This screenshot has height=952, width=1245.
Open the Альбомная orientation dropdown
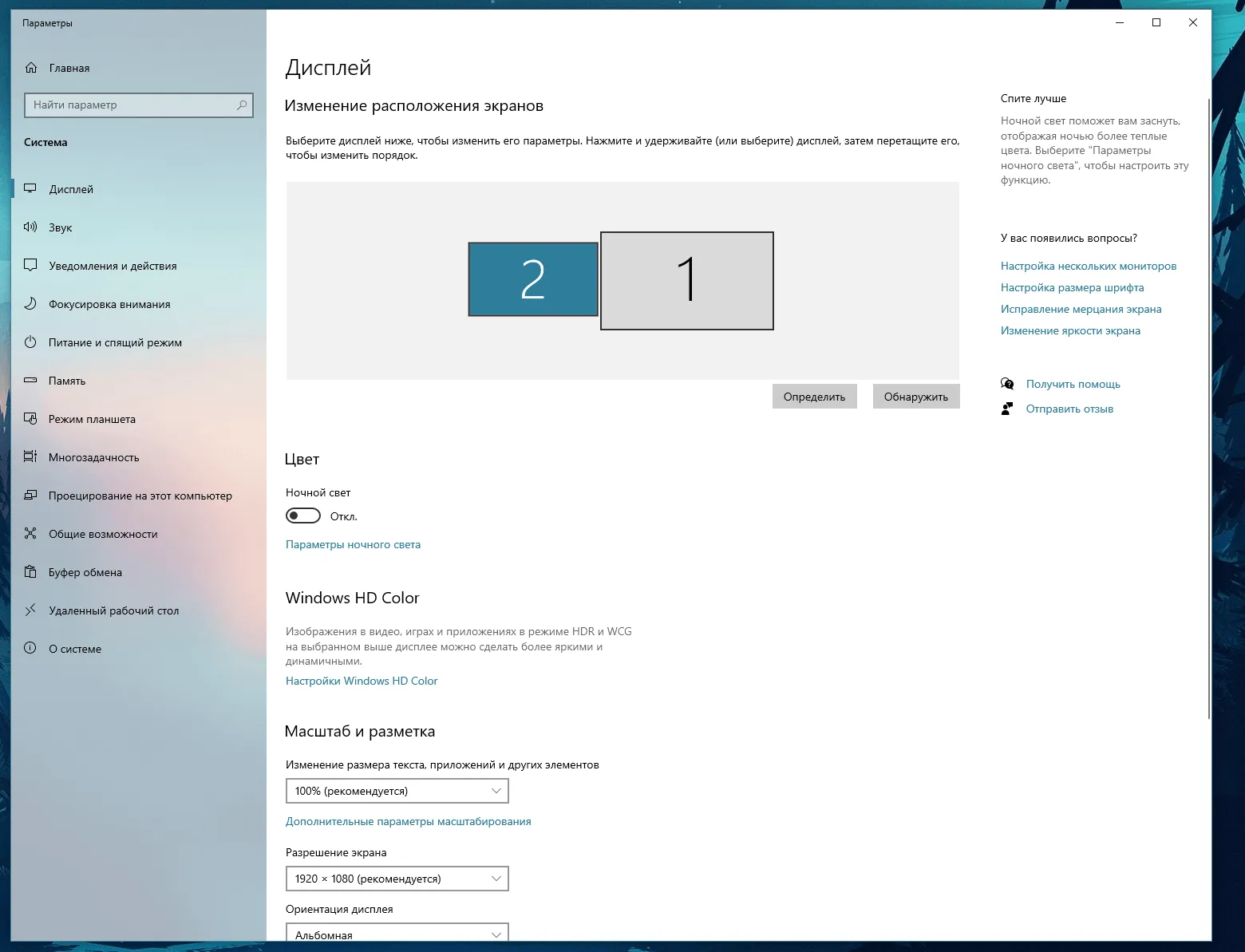[397, 932]
